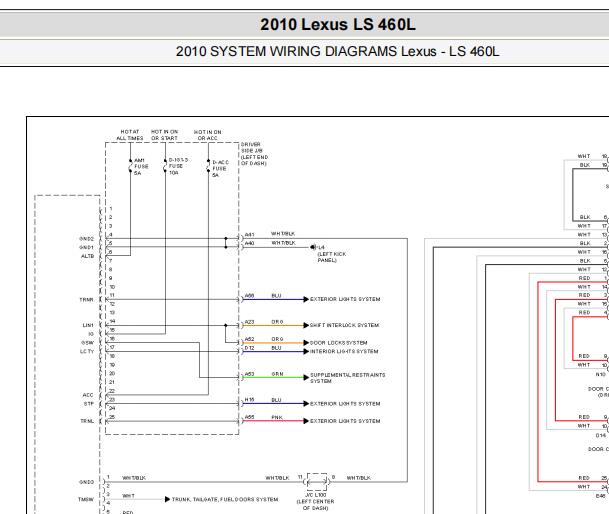
Task: Click "EXTERIOR LIGHTS SYSTEM" on the PNK A65 wire
Action: click(345, 421)
